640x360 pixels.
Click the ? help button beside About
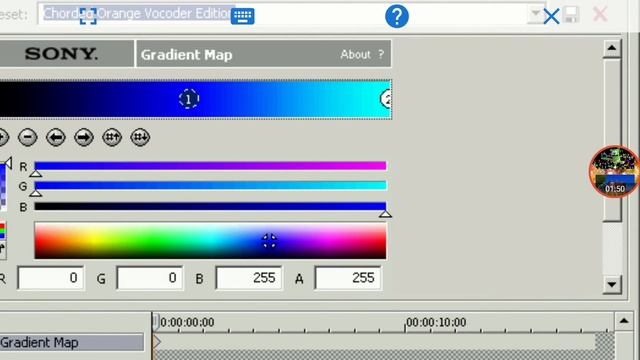381,54
